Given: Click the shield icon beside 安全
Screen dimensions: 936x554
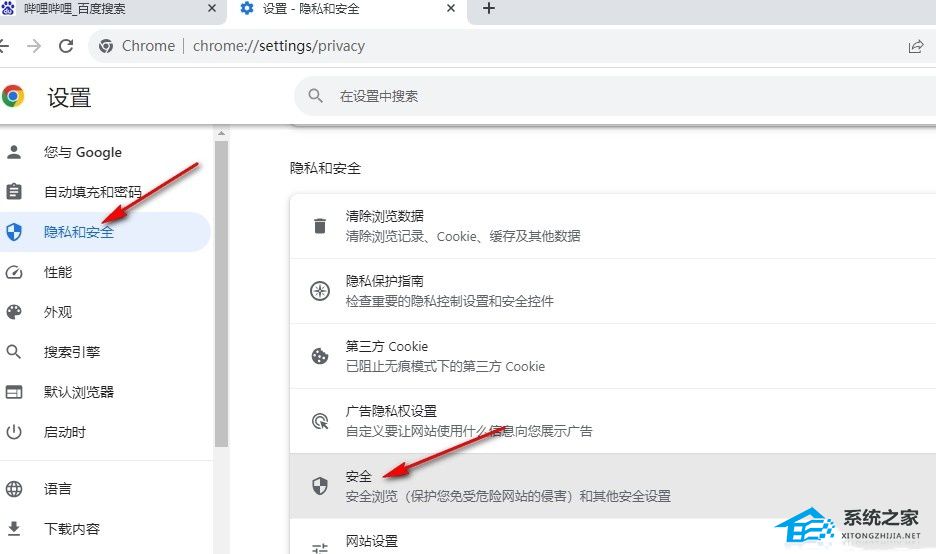Looking at the screenshot, I should (x=320, y=486).
